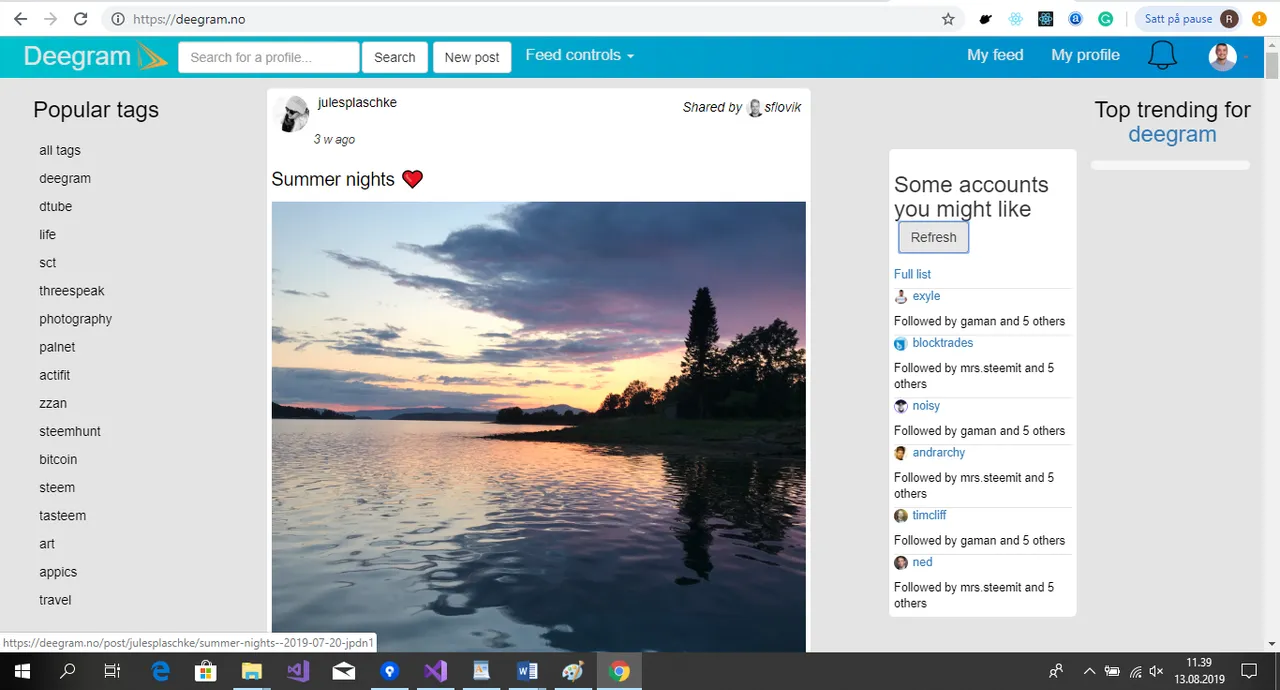Bookmark this page with the star icon
The image size is (1280, 690).
point(948,19)
